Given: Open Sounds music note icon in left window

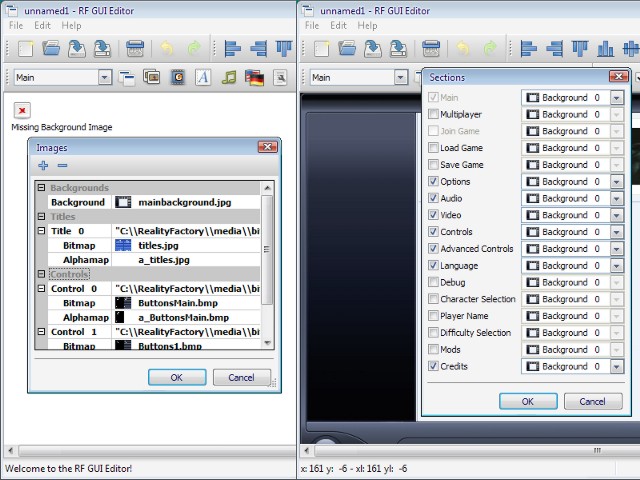Looking at the screenshot, I should 229,77.
